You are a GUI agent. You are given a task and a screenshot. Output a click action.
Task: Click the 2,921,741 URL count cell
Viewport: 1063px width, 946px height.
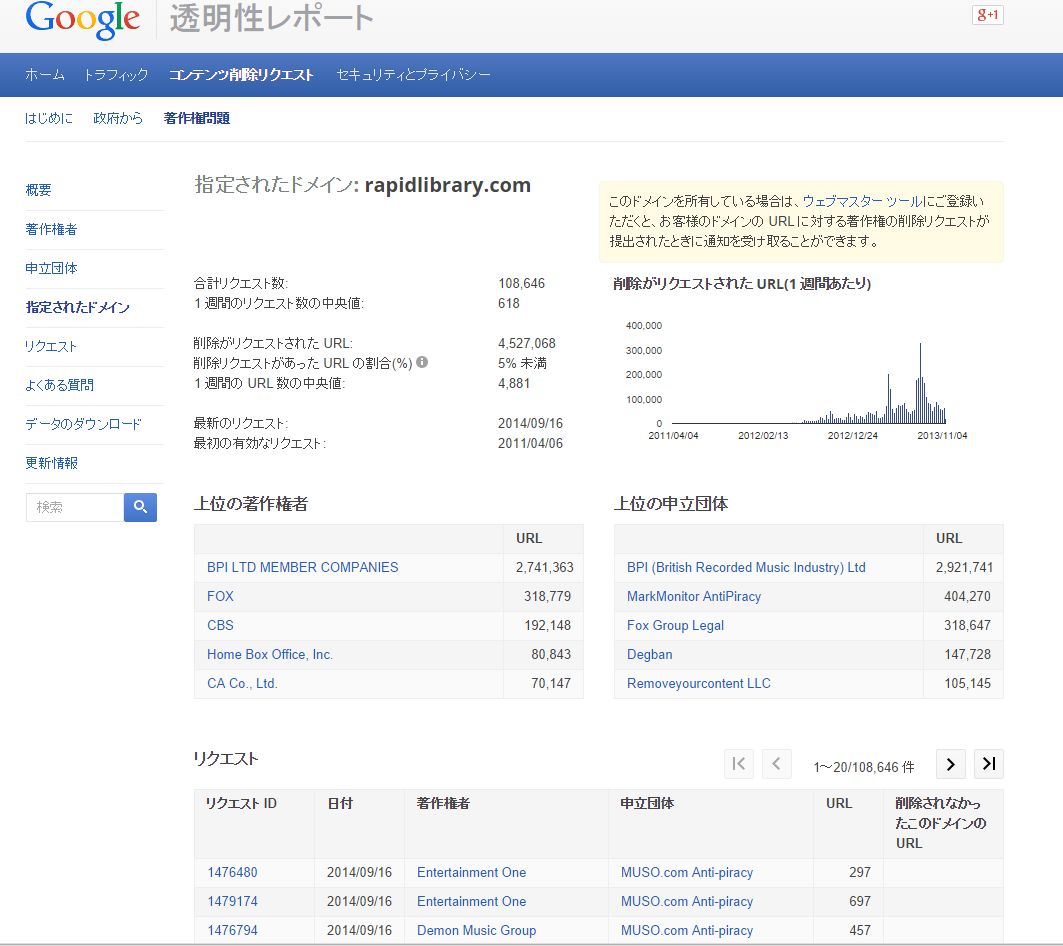[x=964, y=567]
